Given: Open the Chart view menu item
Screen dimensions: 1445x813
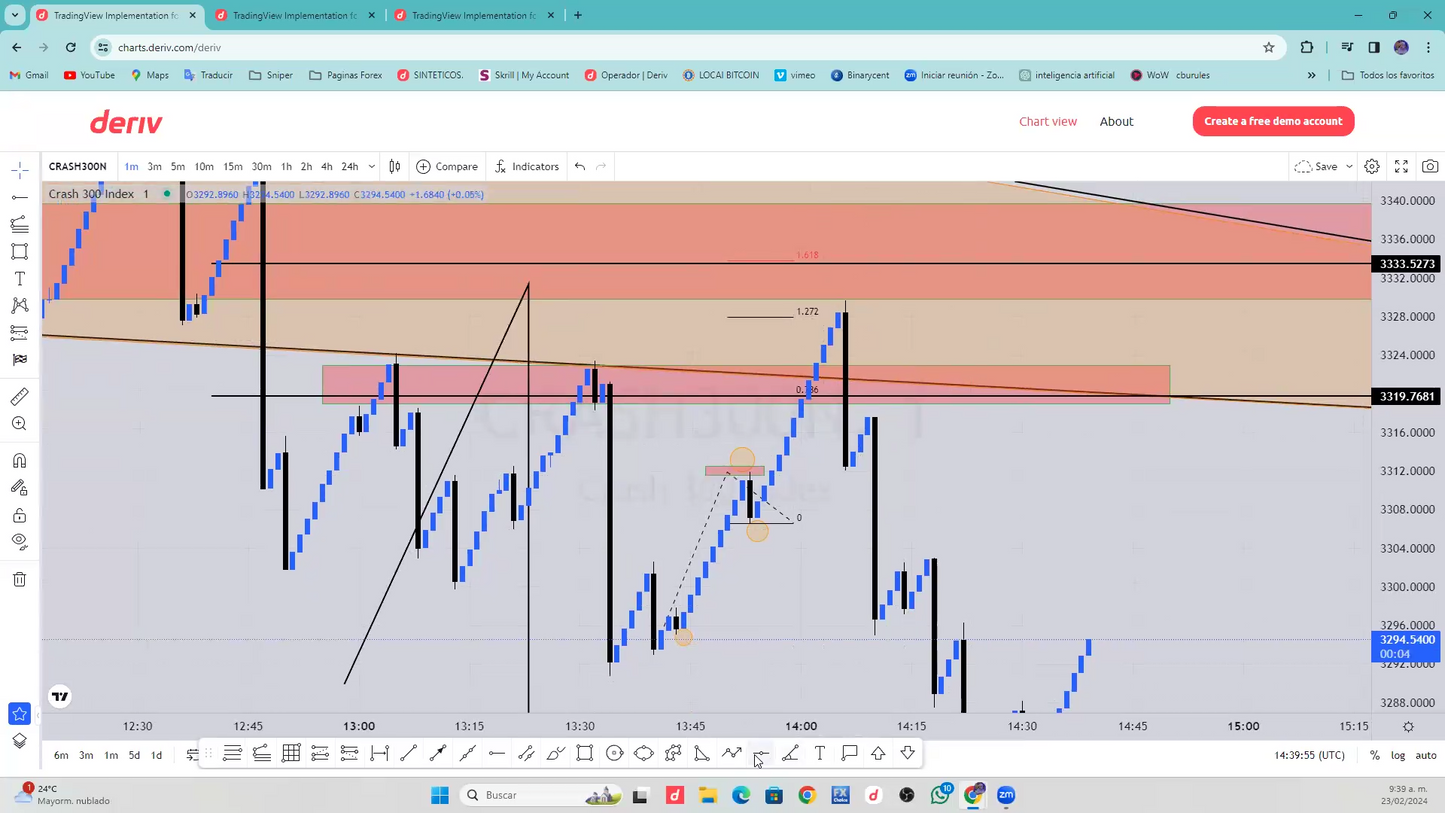Looking at the screenshot, I should pos(1048,121).
